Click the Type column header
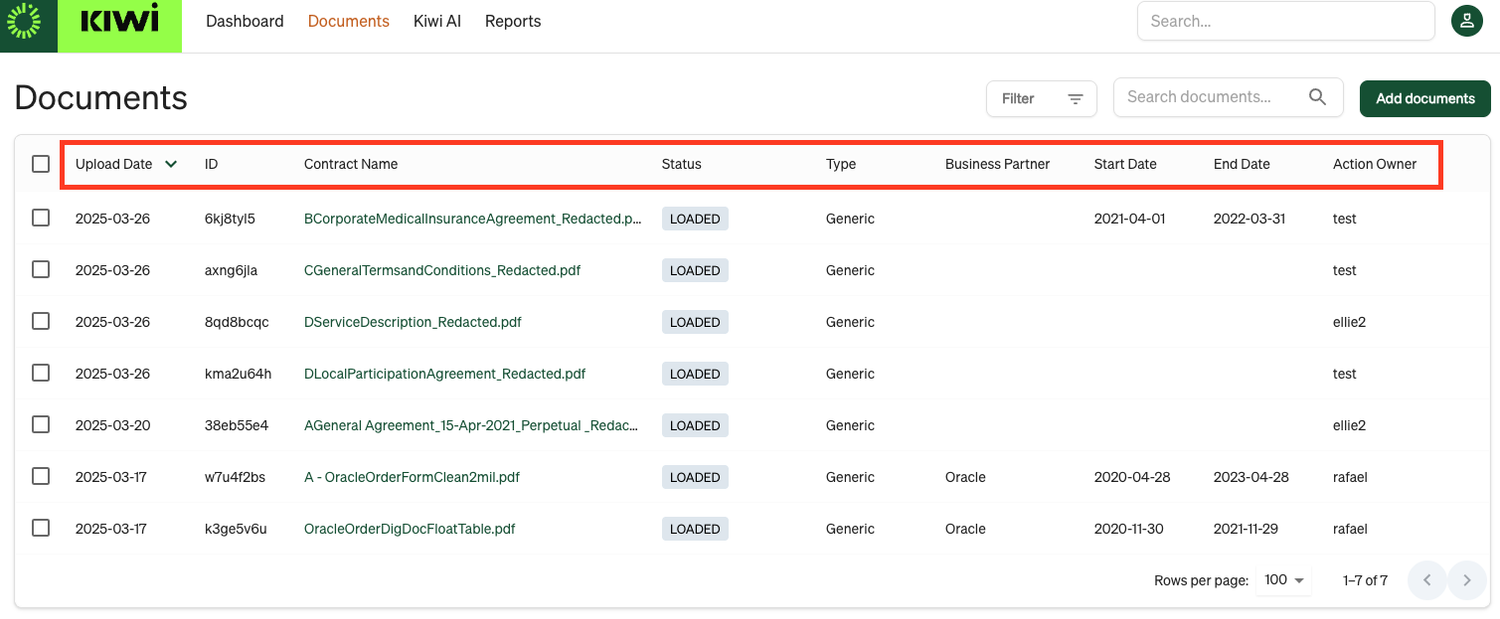Viewport: 1500px width, 619px height. (x=841, y=164)
